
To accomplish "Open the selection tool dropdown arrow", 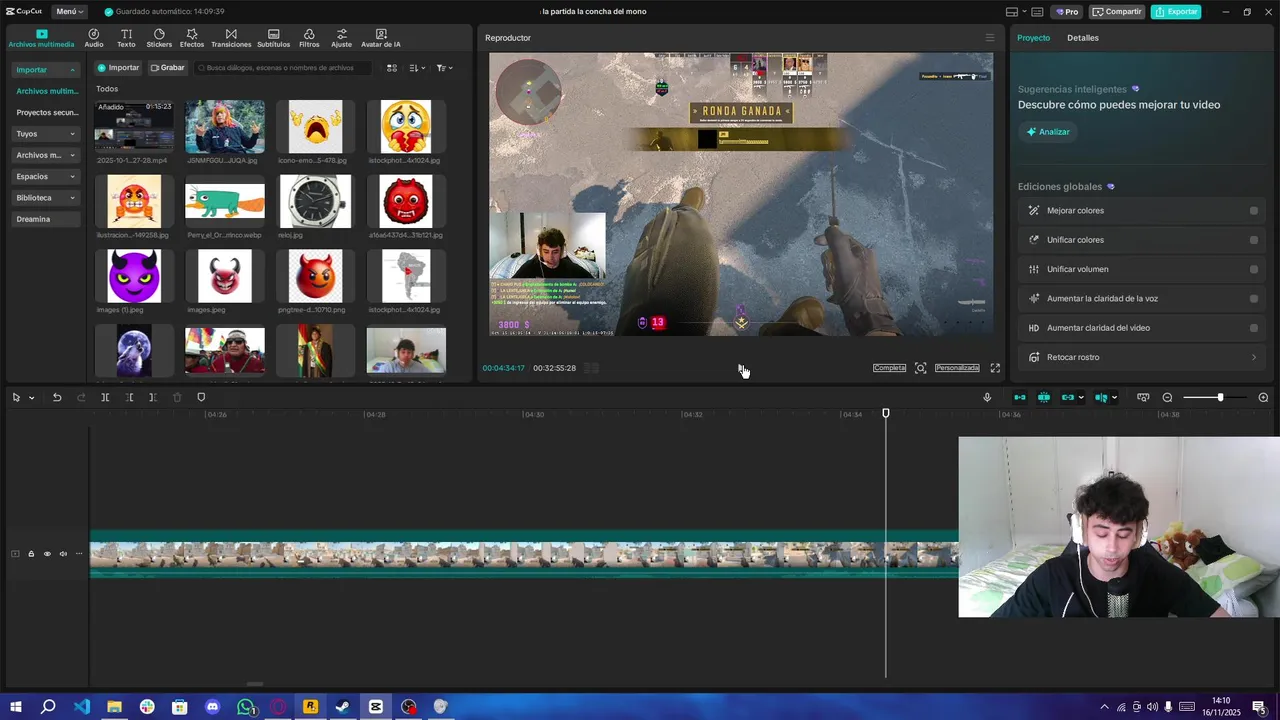I will pos(32,398).
